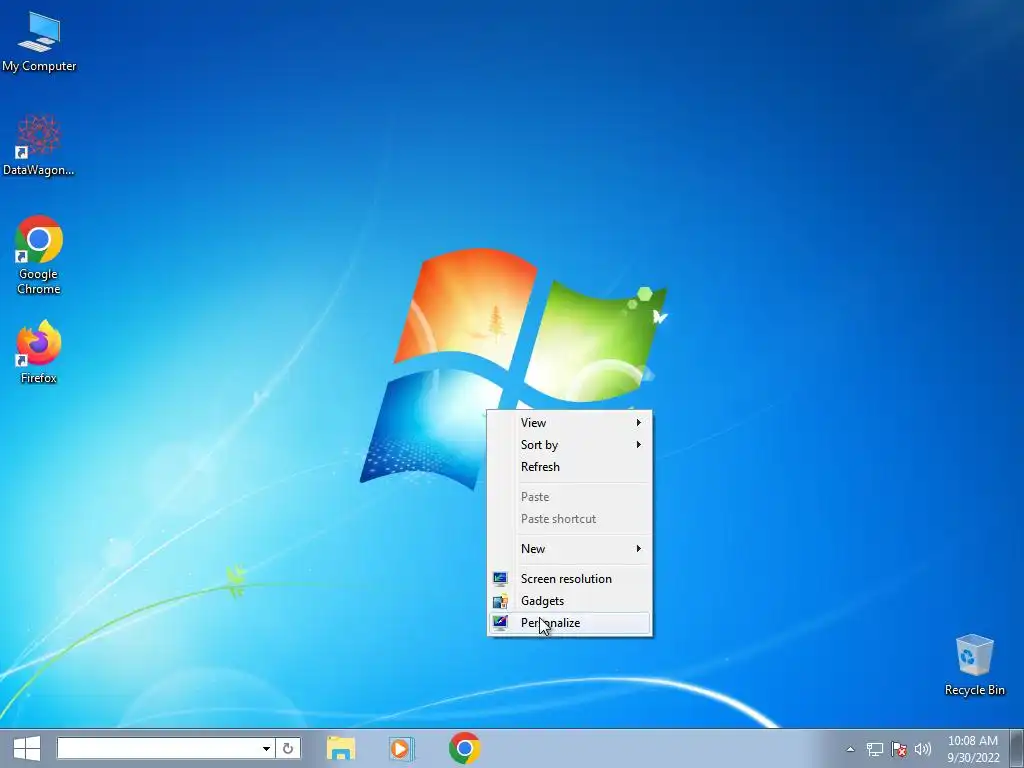Open the network status tray icon
This screenshot has width=1024, height=768.
874,749
